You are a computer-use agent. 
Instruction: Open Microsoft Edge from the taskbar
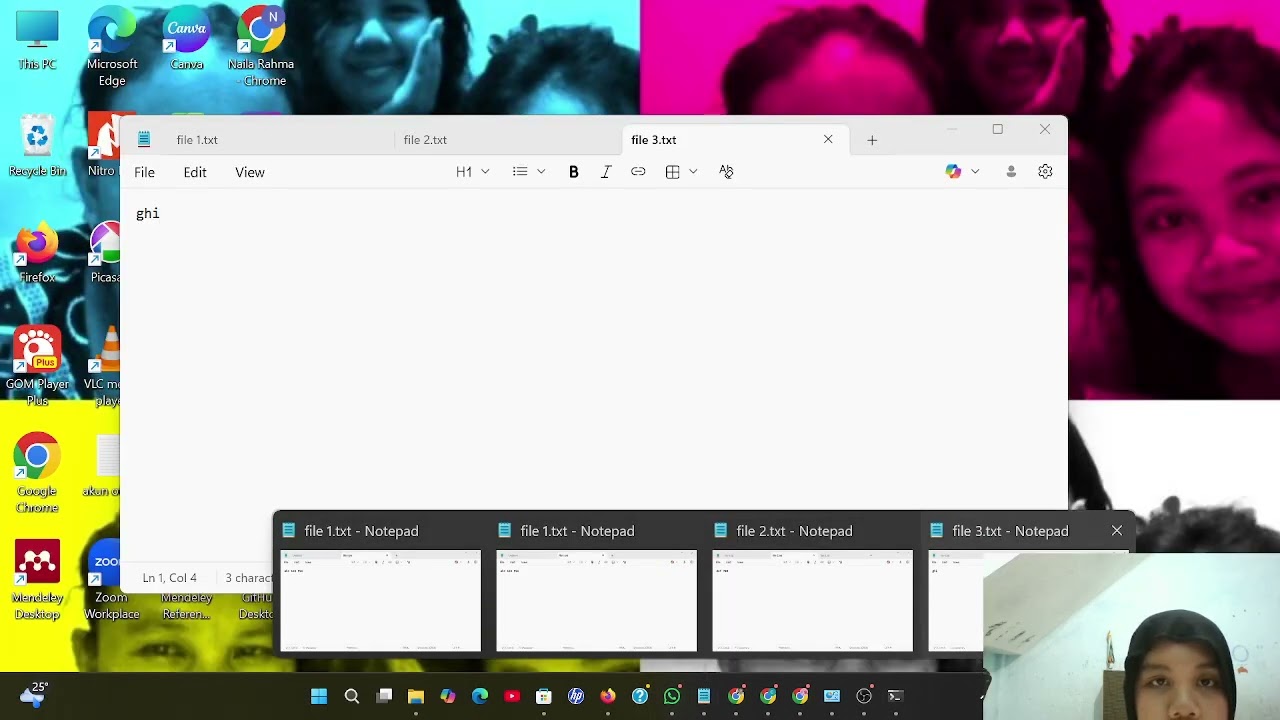tap(480, 696)
